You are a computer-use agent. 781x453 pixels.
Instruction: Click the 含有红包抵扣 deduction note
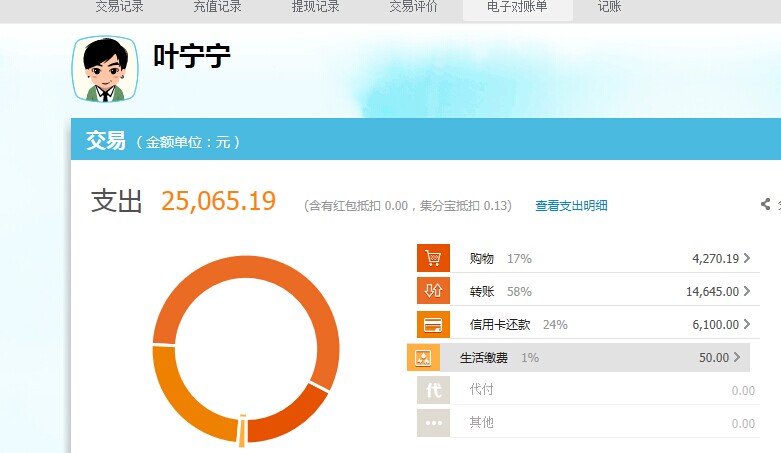407,206
